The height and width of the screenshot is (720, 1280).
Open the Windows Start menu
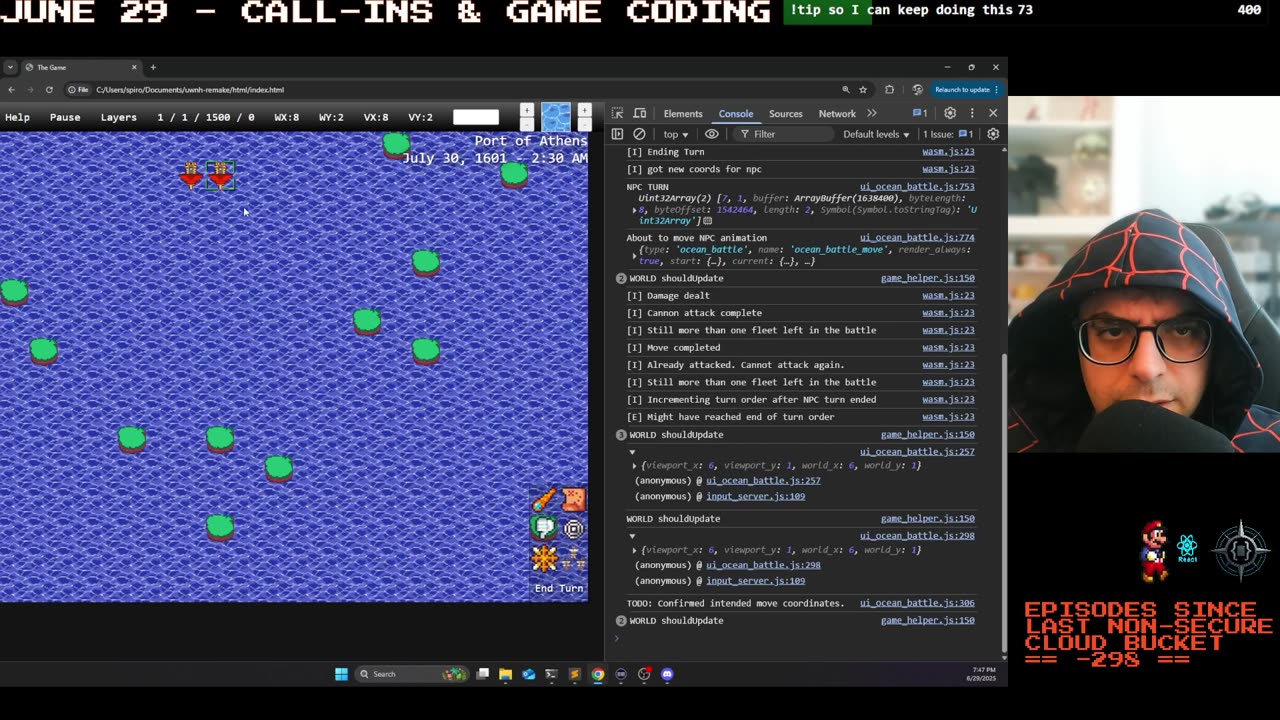341,674
